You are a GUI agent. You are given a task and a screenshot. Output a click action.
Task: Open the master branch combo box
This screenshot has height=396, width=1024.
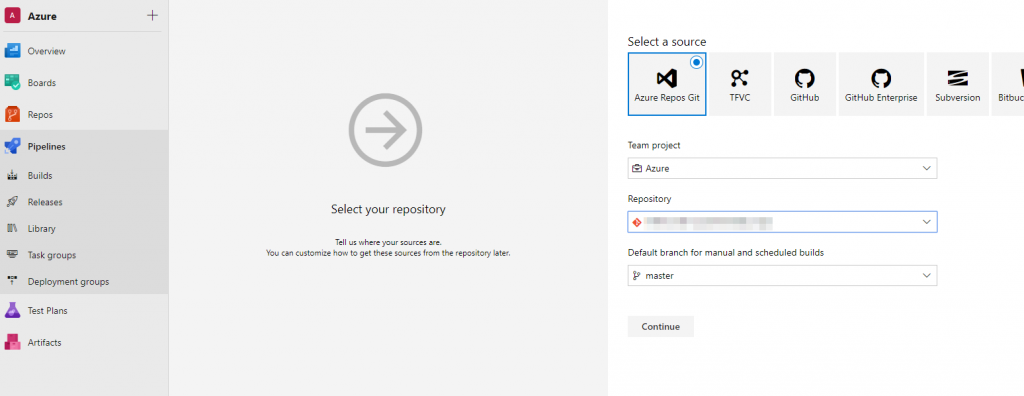(782, 276)
